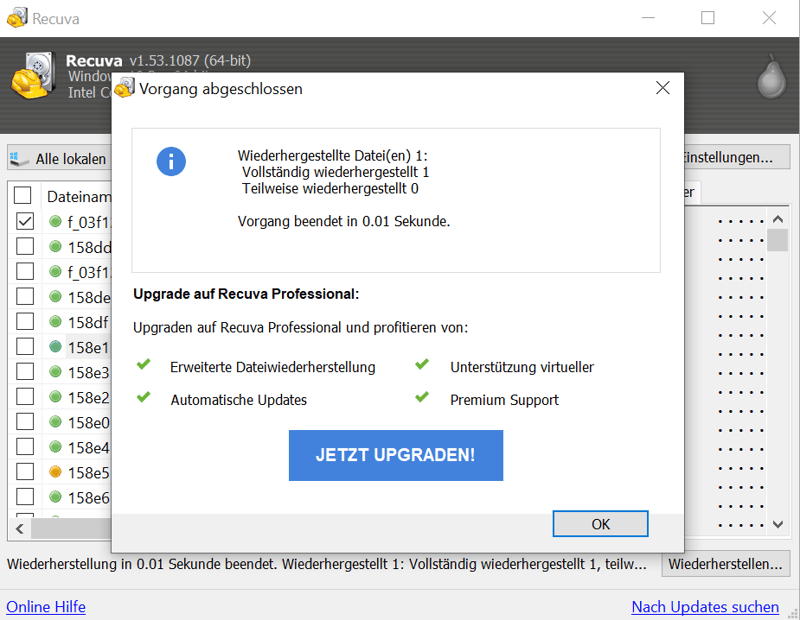The width and height of the screenshot is (800, 620).
Task: Check the box for the unchecked f_03f1 file
Action: (25, 271)
